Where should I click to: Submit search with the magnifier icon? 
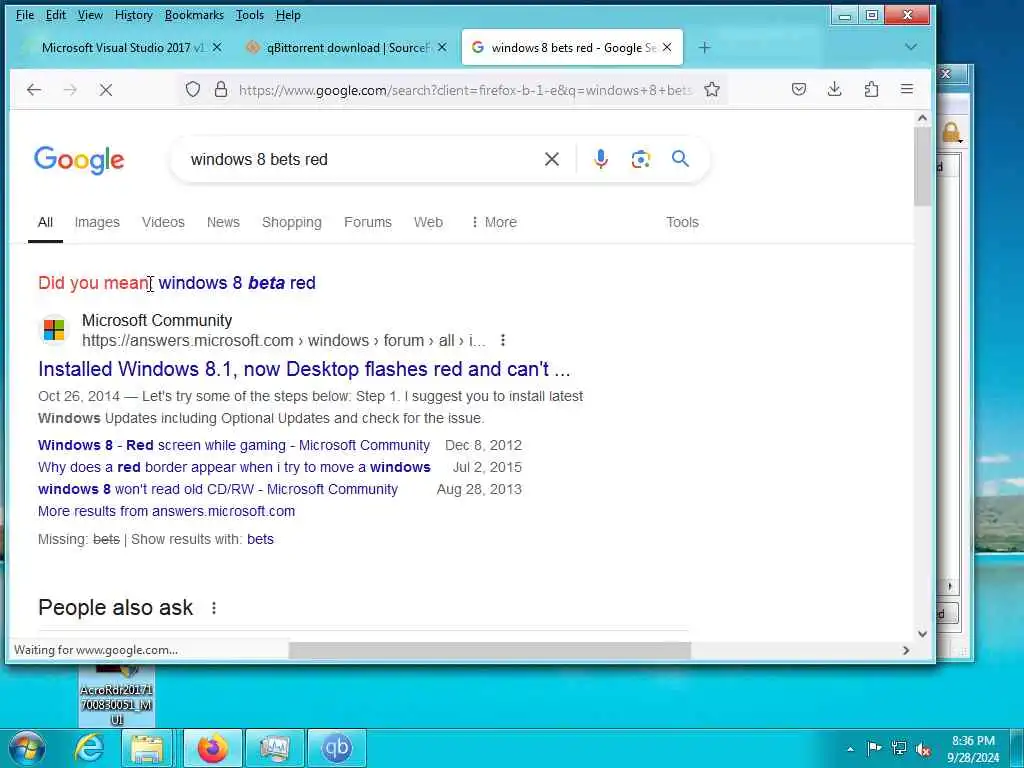(x=680, y=159)
